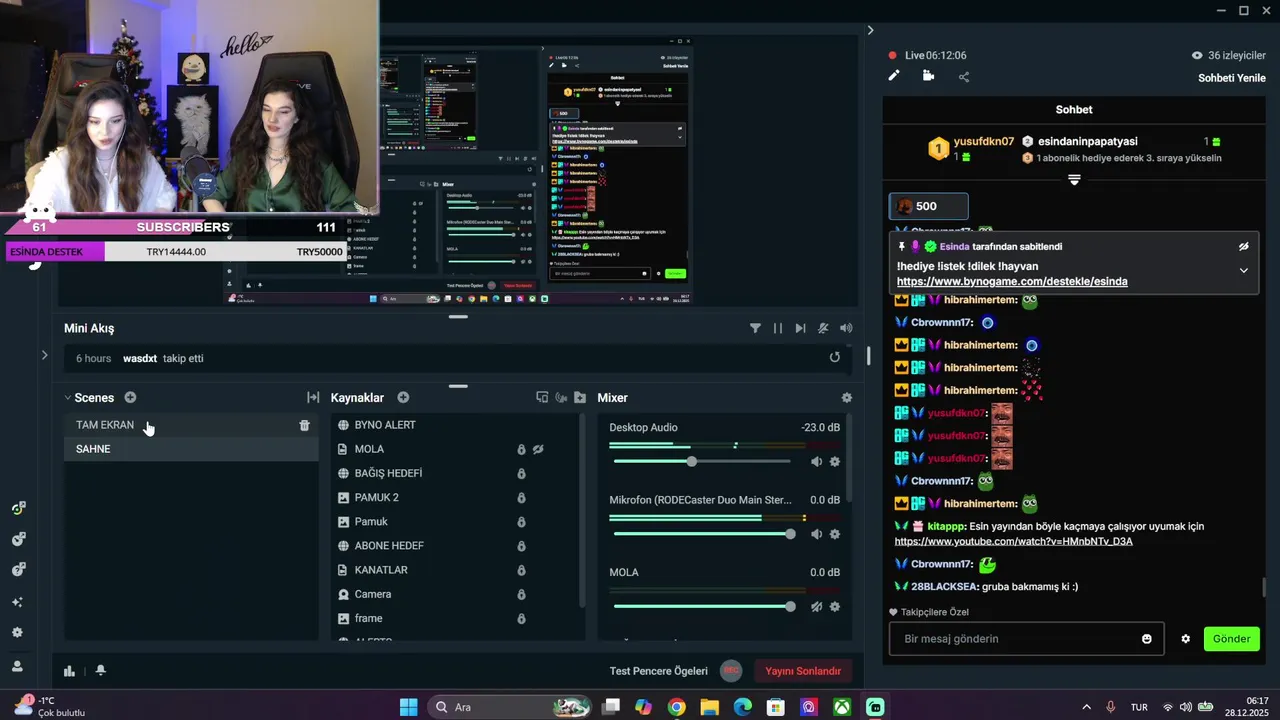1280x720 pixels.
Task: Pause the mini feed alert queue
Action: tap(778, 328)
